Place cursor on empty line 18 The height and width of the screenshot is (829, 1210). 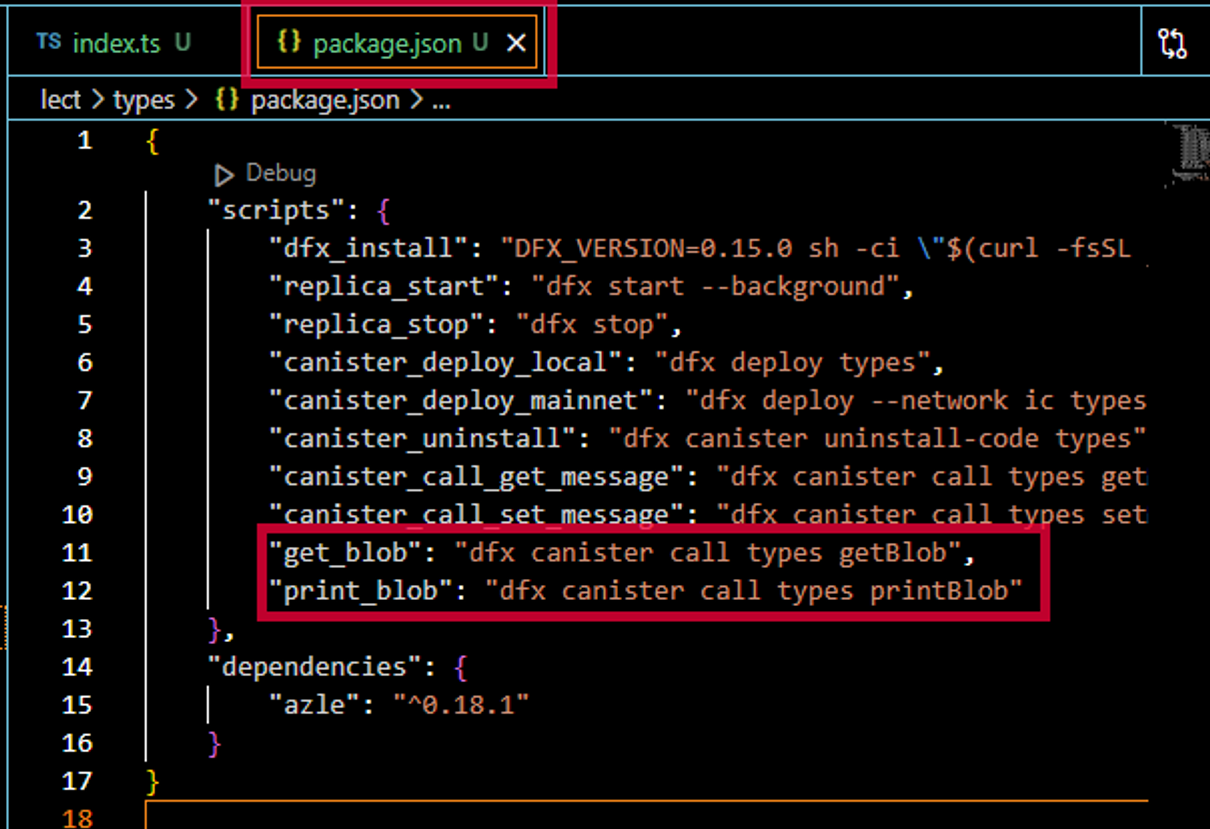coord(646,816)
